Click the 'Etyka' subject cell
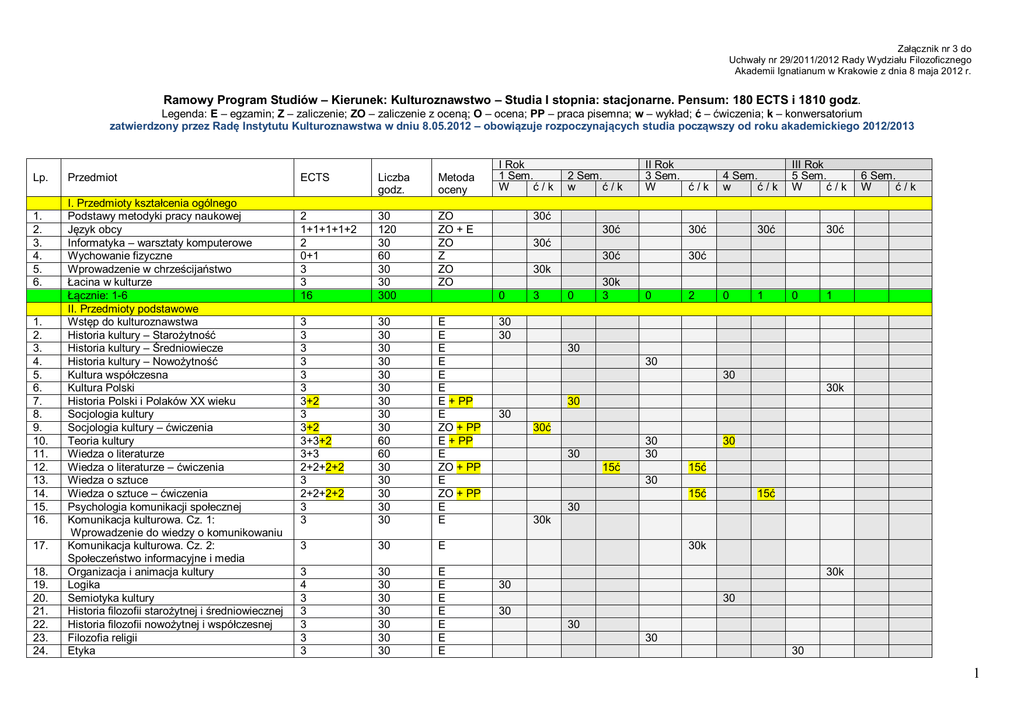This screenshot has height=725, width=1024. 83,651
